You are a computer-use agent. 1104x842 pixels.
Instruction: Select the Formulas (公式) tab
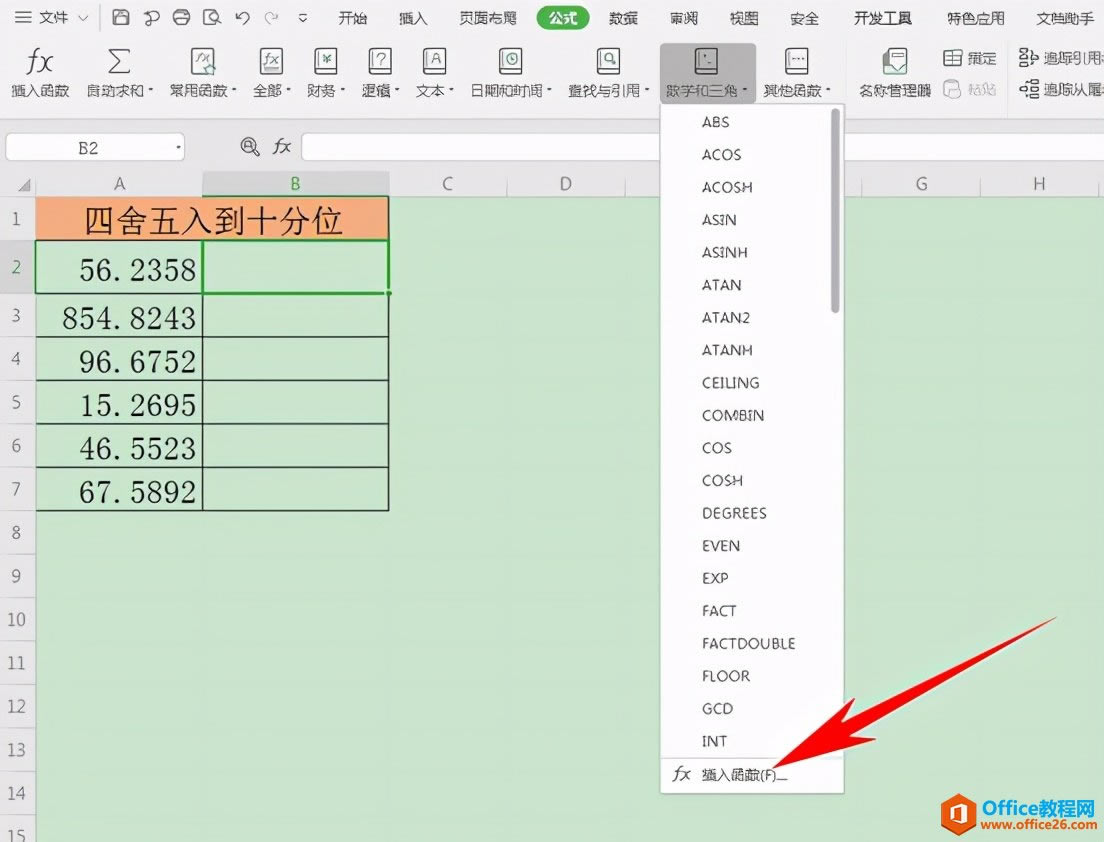[563, 18]
